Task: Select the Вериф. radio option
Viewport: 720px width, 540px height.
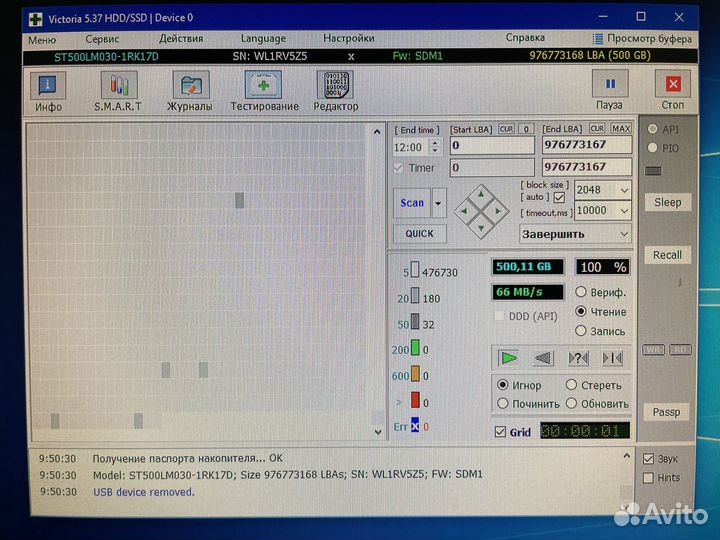Action: click(x=581, y=293)
